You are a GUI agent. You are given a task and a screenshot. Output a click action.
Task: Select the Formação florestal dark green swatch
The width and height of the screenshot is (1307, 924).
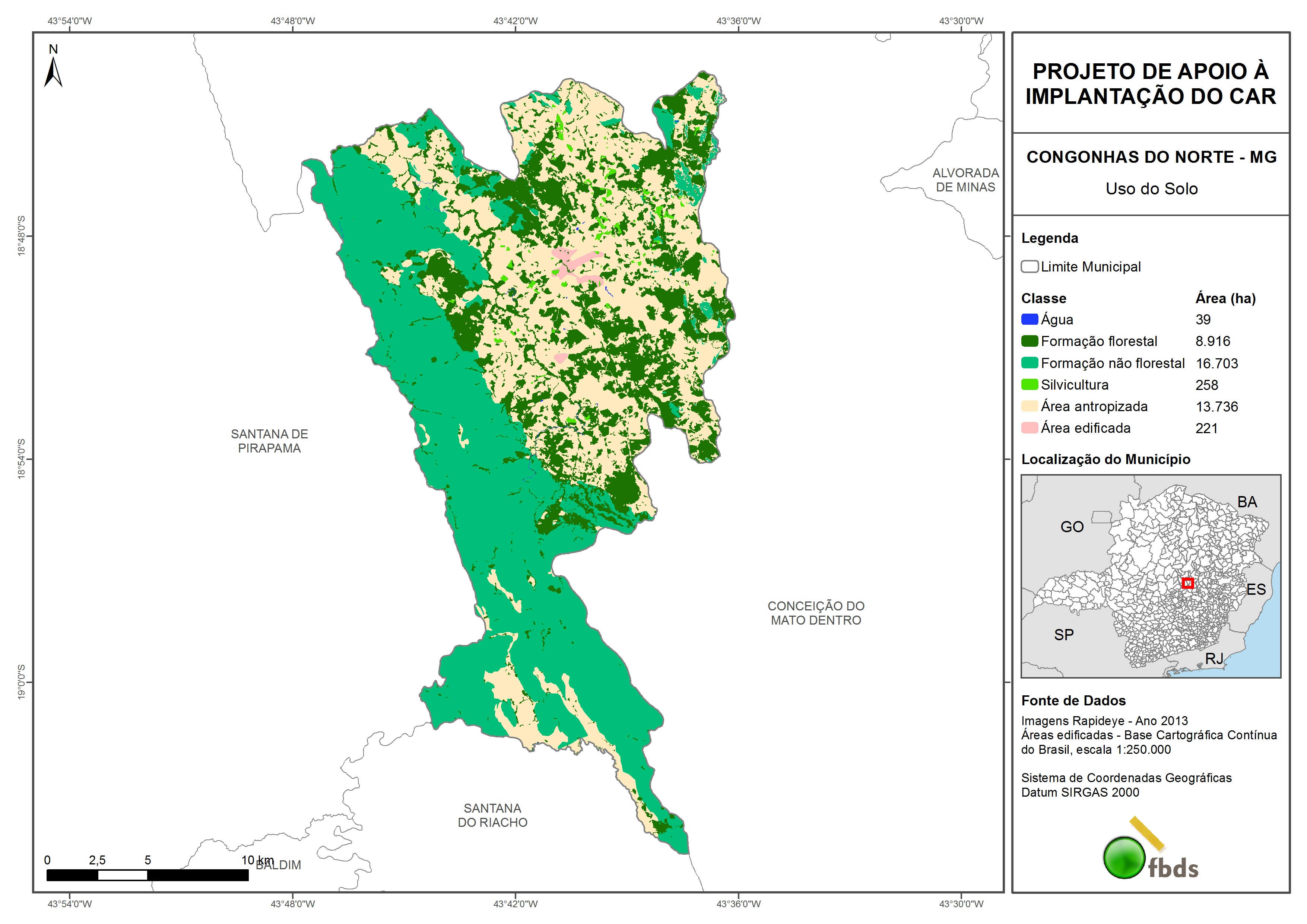[x=1029, y=341]
